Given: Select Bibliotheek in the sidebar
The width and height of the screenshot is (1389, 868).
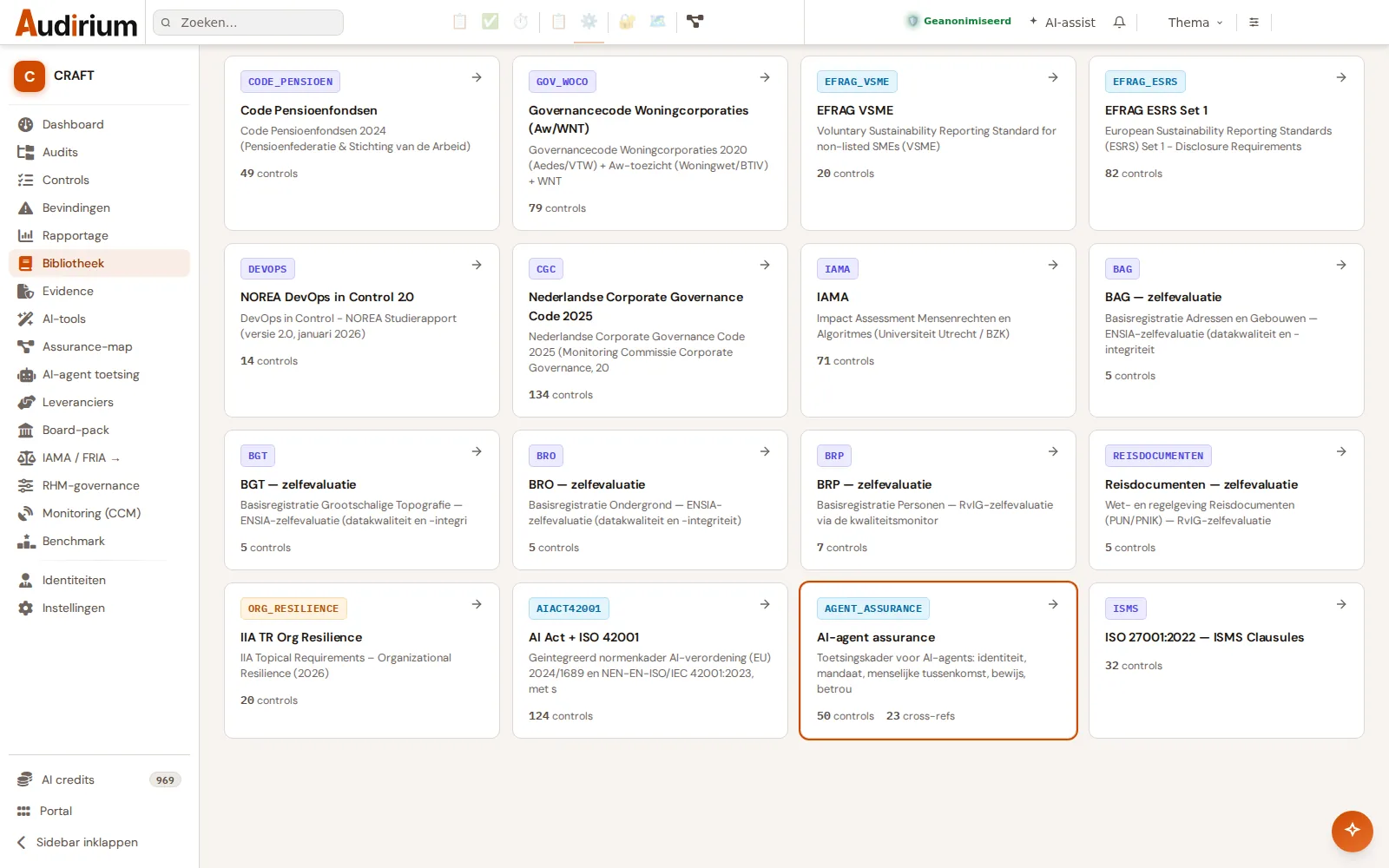Looking at the screenshot, I should click(x=99, y=263).
